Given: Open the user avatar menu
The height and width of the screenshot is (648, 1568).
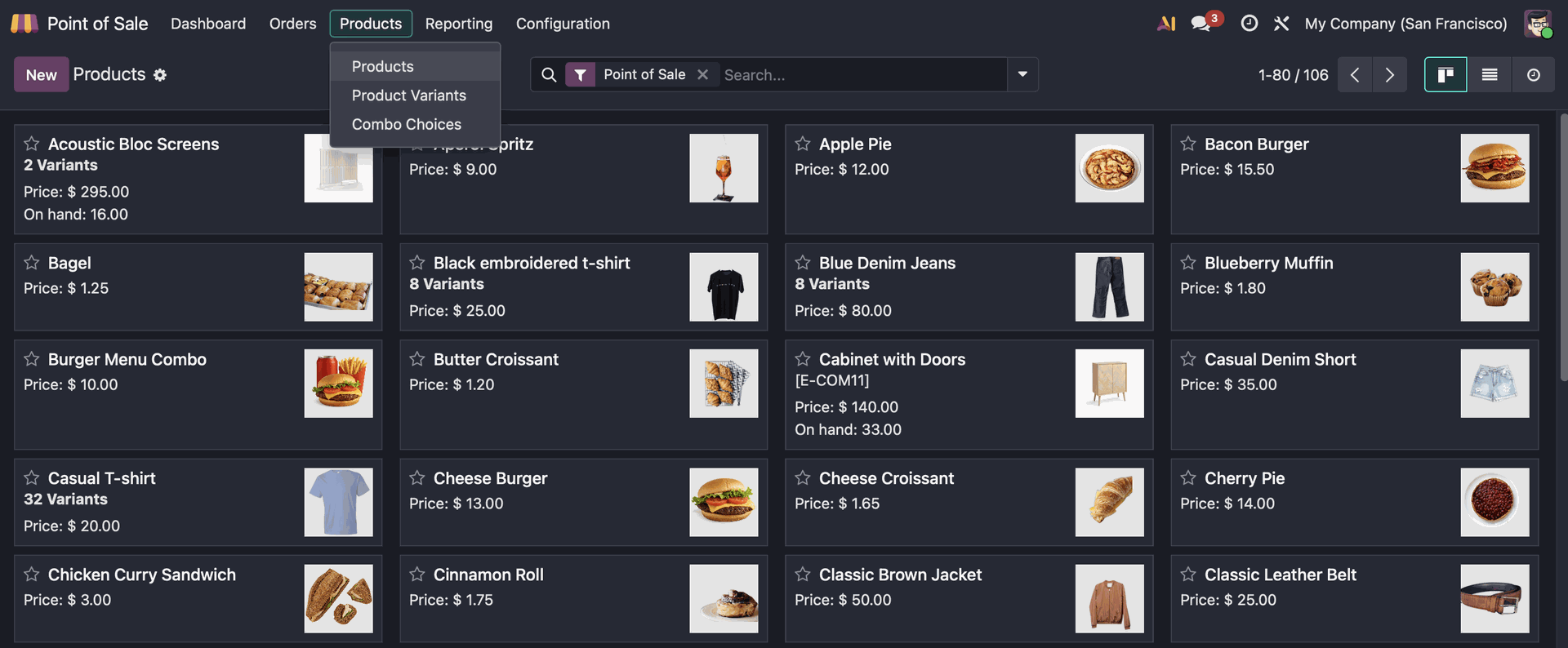Looking at the screenshot, I should coord(1537,24).
